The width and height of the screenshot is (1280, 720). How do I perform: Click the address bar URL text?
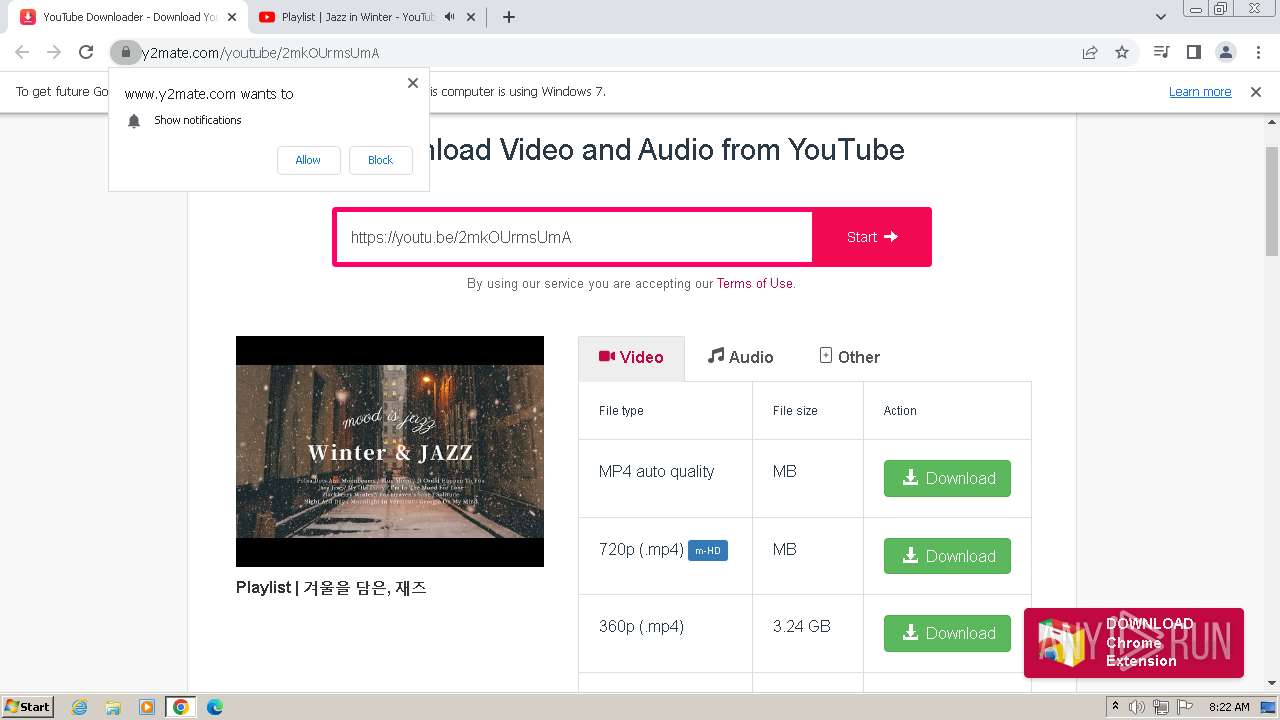[260, 53]
